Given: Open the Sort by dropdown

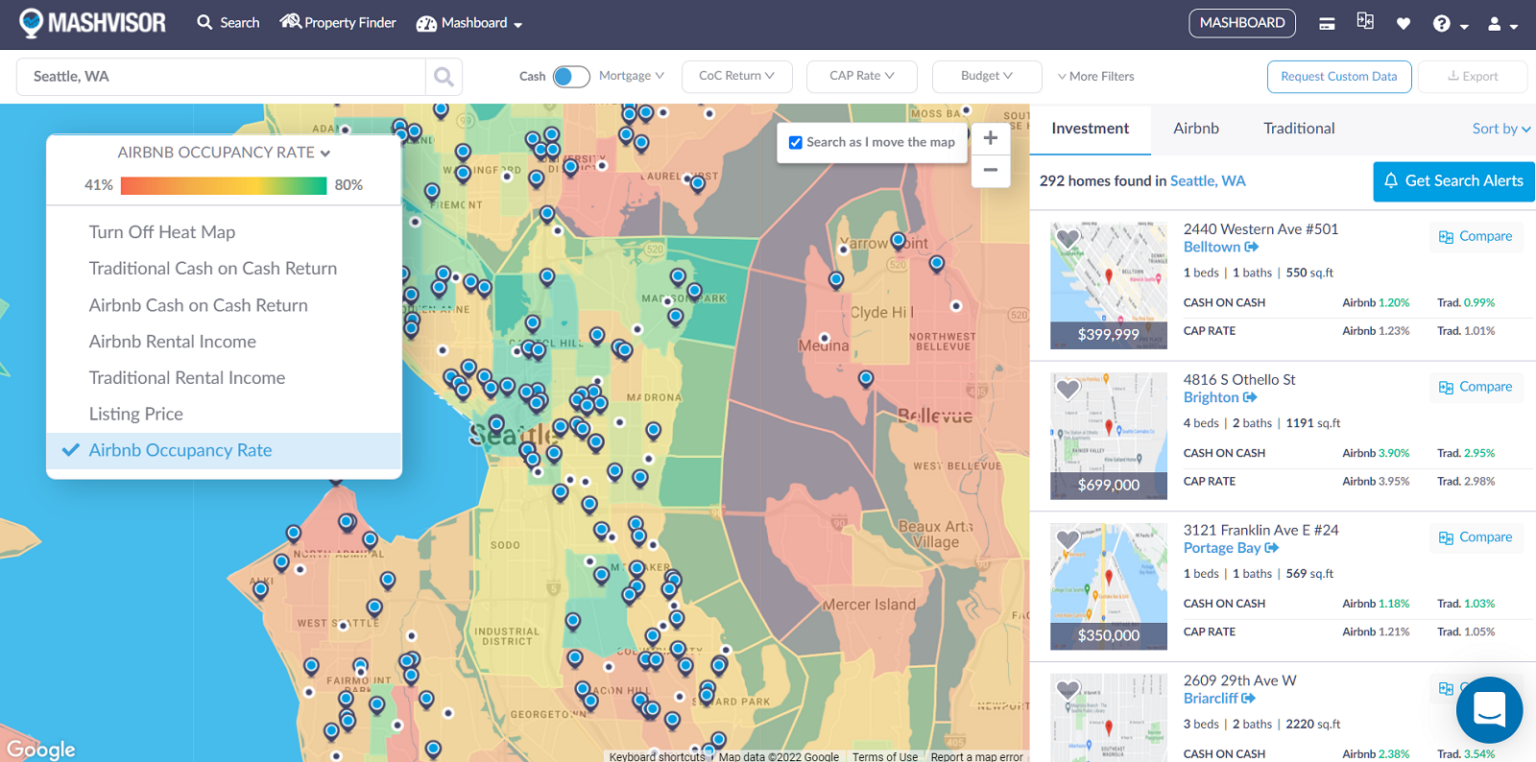Looking at the screenshot, I should click(1500, 128).
